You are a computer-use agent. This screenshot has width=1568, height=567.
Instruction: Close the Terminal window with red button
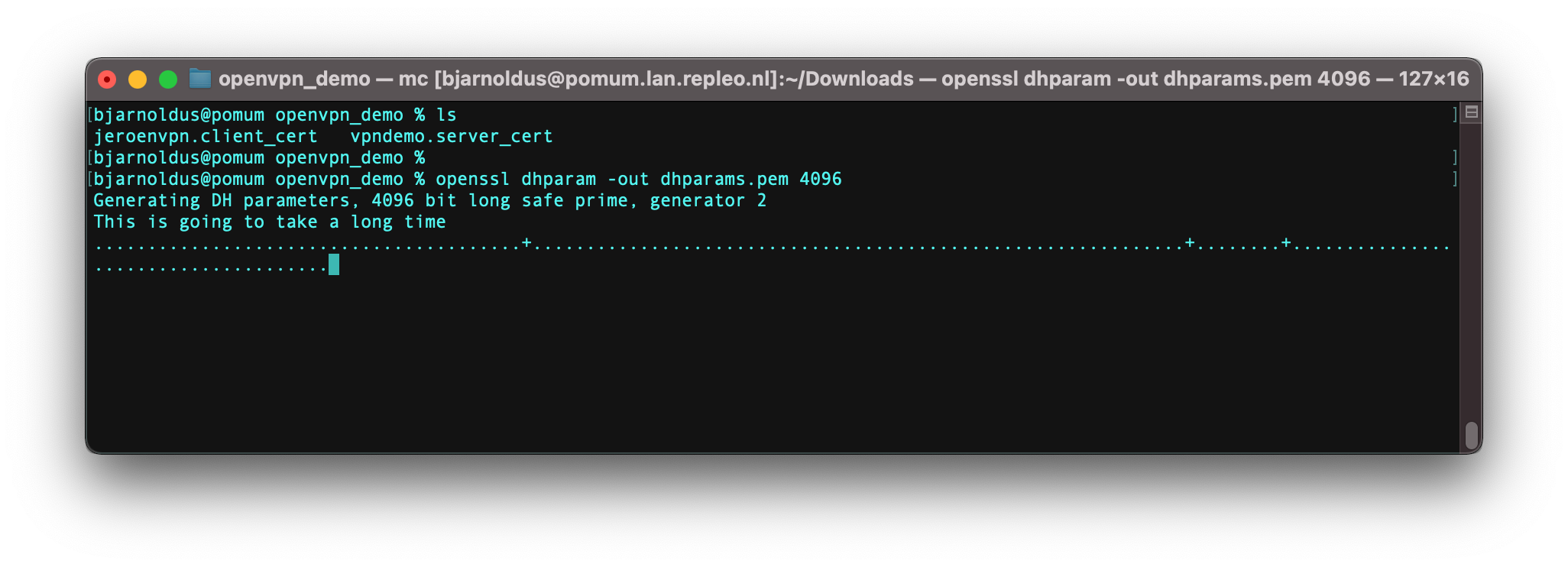coord(107,79)
